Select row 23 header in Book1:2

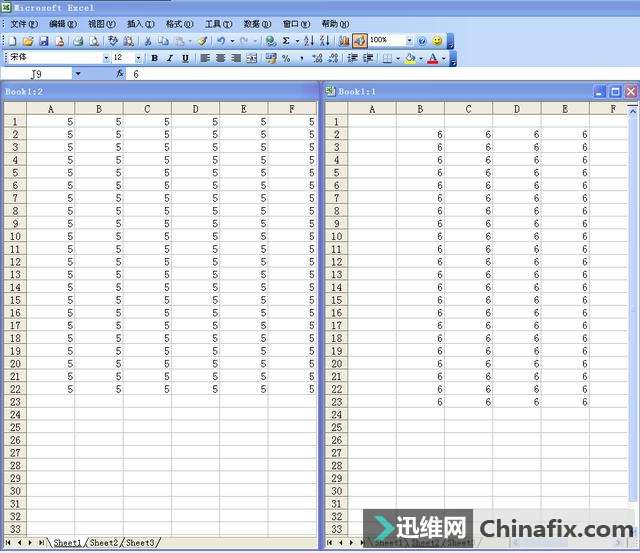point(15,402)
